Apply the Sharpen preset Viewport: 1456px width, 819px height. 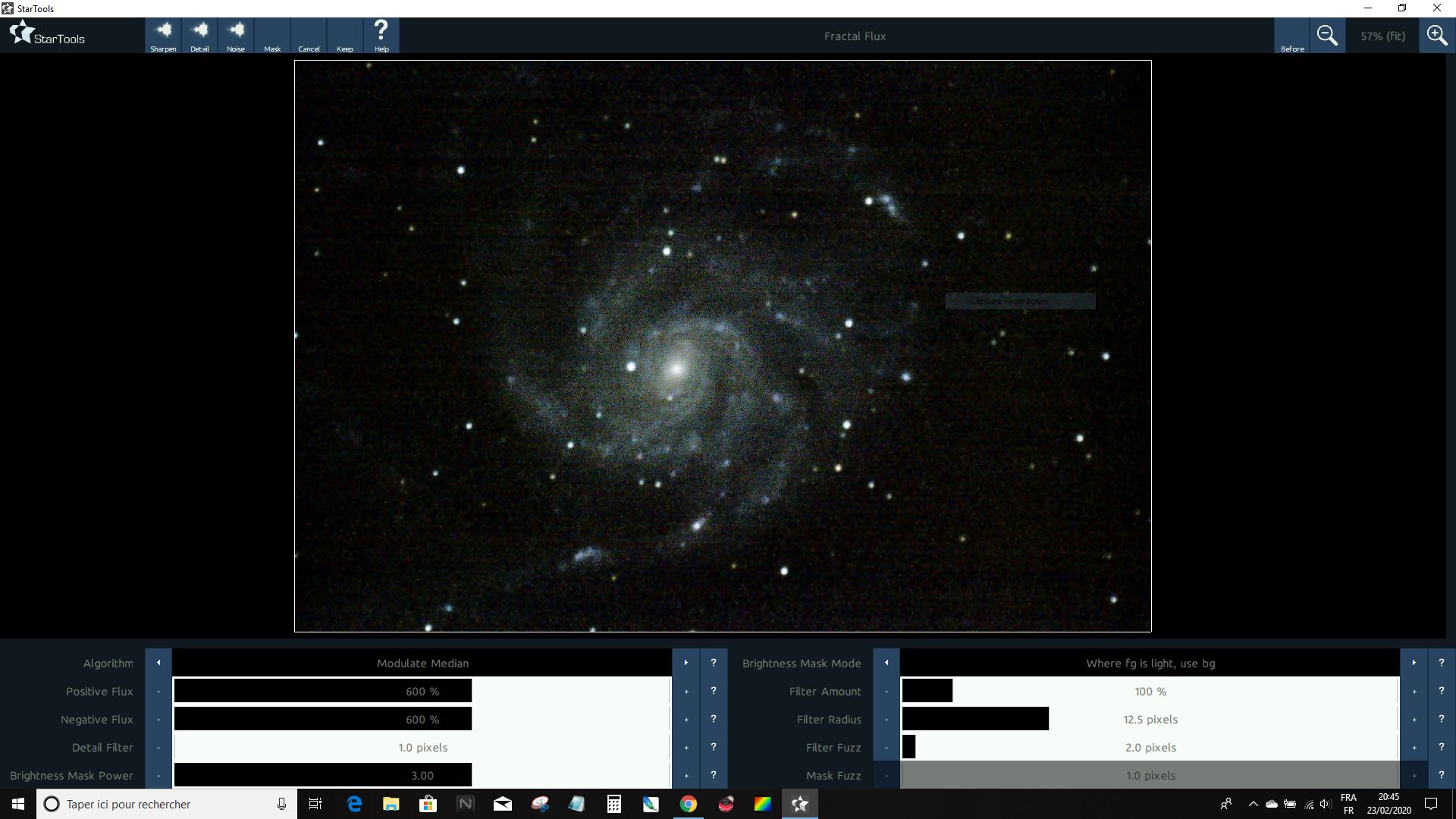(163, 36)
